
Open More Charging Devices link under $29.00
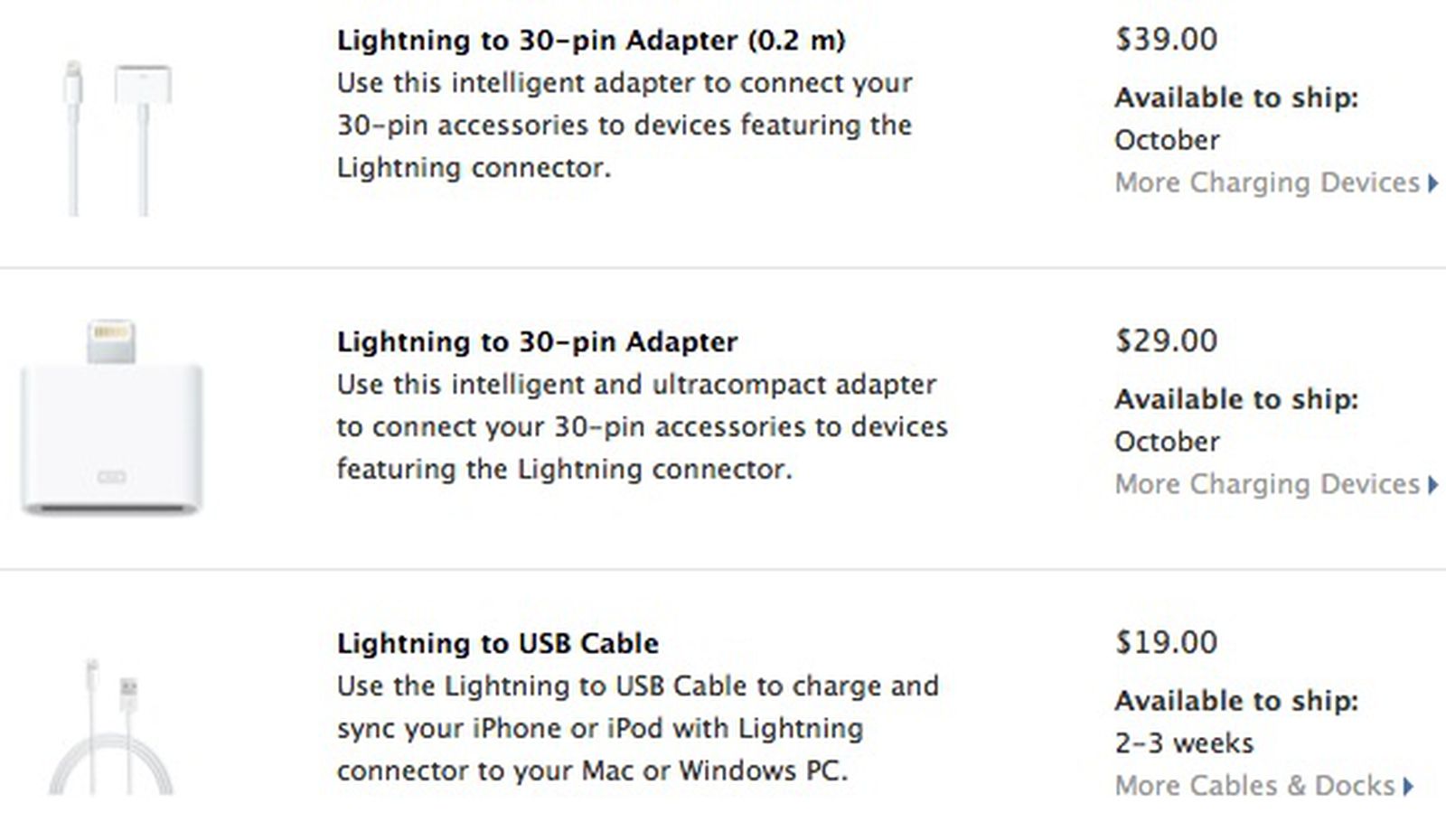1267,484
